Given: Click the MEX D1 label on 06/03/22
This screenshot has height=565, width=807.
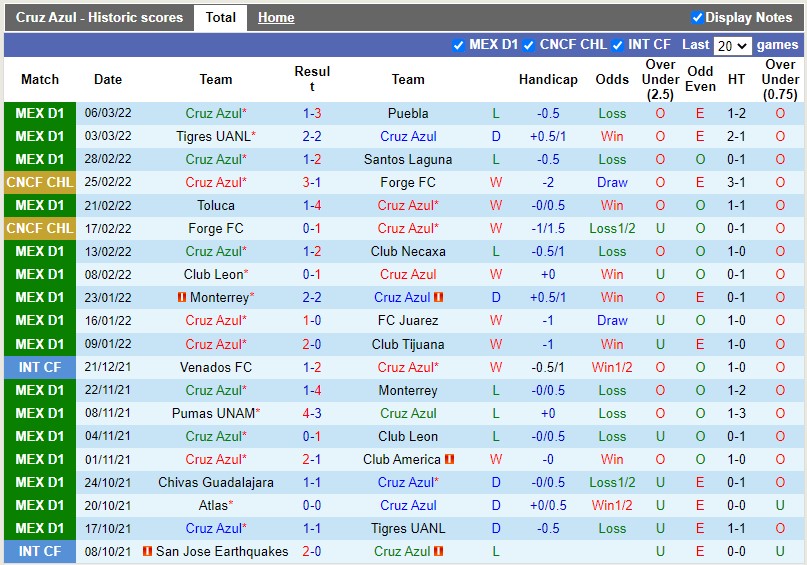Looking at the screenshot, I should point(40,113).
